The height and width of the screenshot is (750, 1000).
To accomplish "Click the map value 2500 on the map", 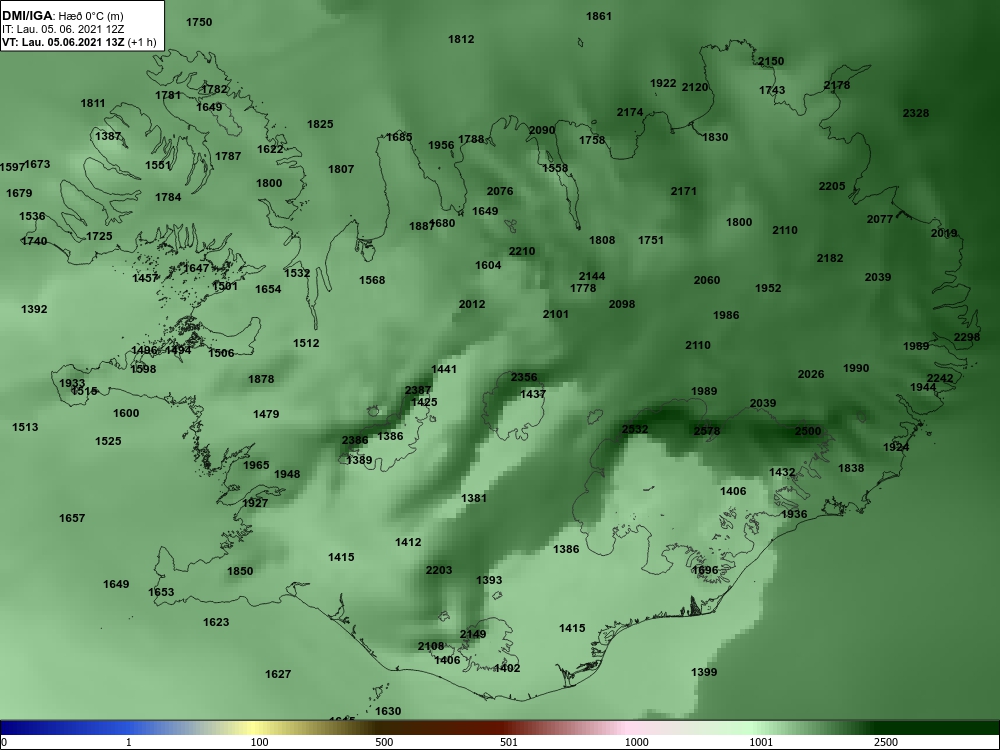I will (808, 431).
